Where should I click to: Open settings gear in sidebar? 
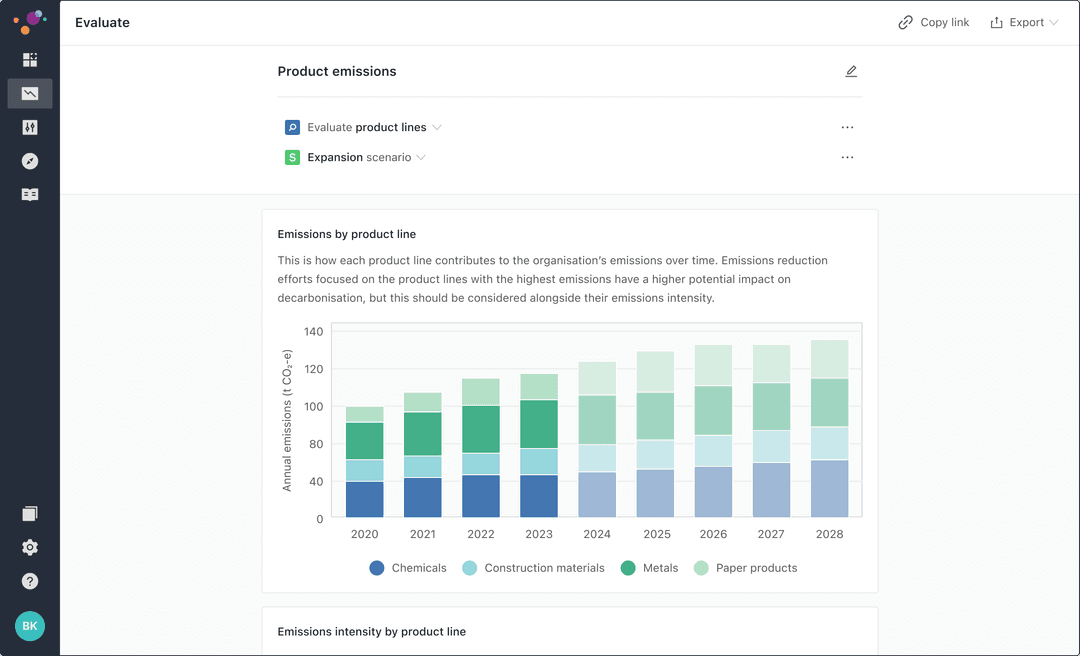(30, 547)
